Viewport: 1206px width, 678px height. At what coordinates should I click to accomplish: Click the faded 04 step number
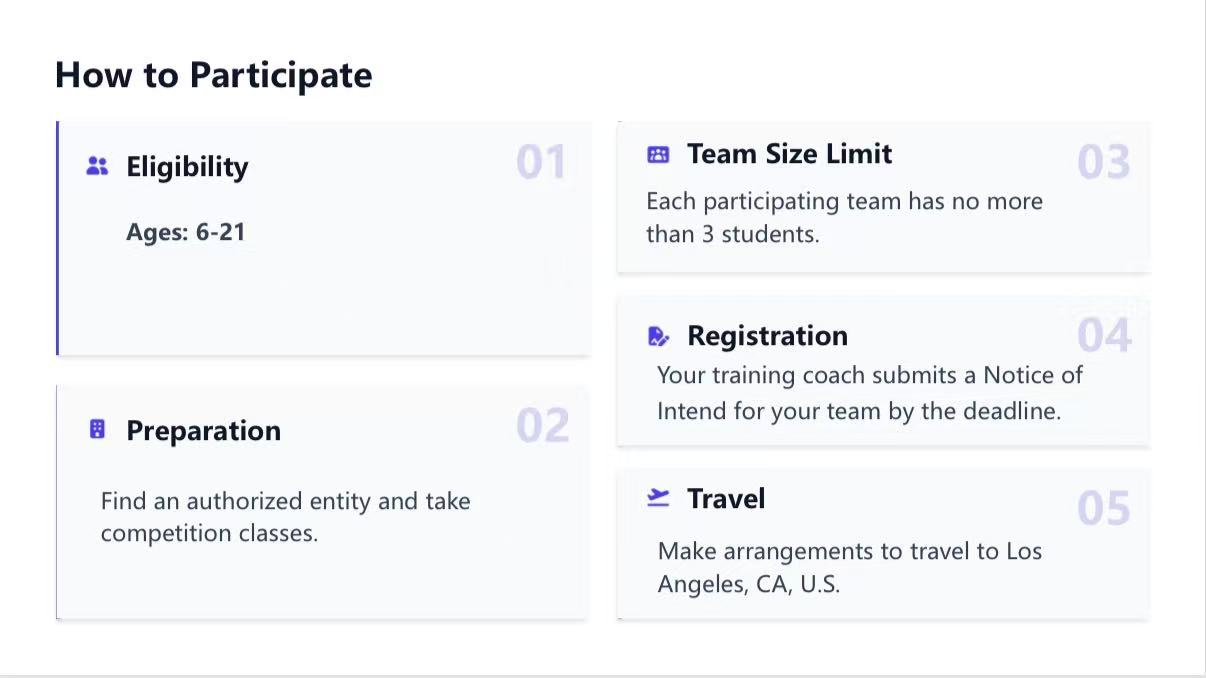pyautogui.click(x=1104, y=336)
